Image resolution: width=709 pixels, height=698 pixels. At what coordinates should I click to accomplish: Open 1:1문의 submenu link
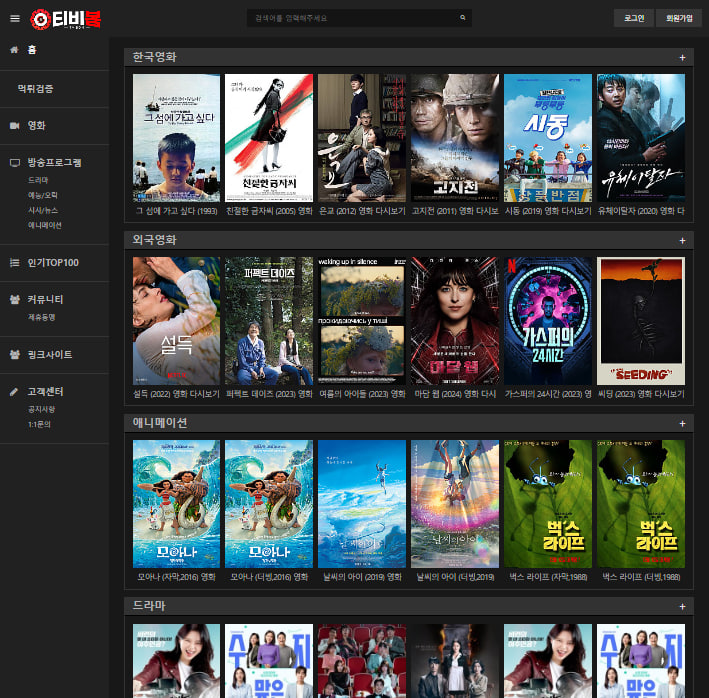pos(39,424)
